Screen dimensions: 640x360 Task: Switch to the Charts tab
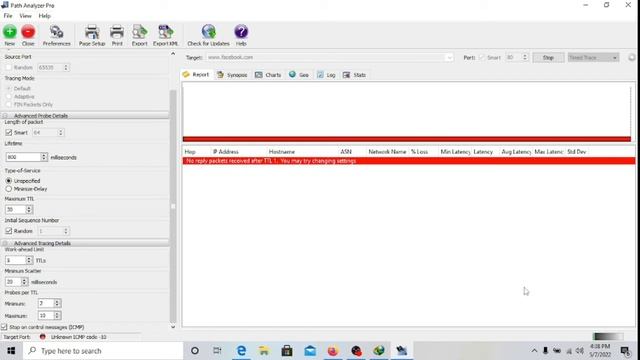click(268, 75)
